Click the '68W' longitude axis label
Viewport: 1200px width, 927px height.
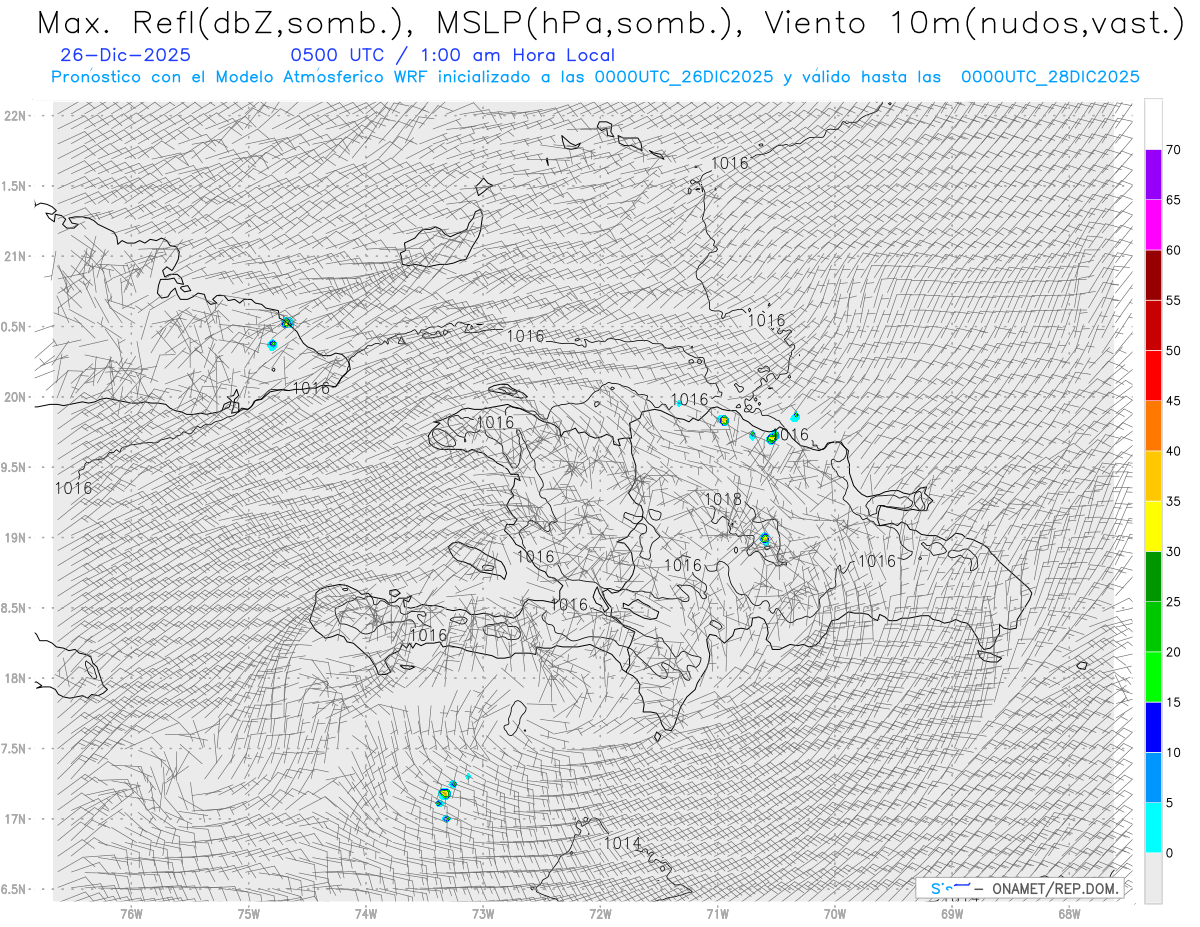pyautogui.click(x=1068, y=913)
